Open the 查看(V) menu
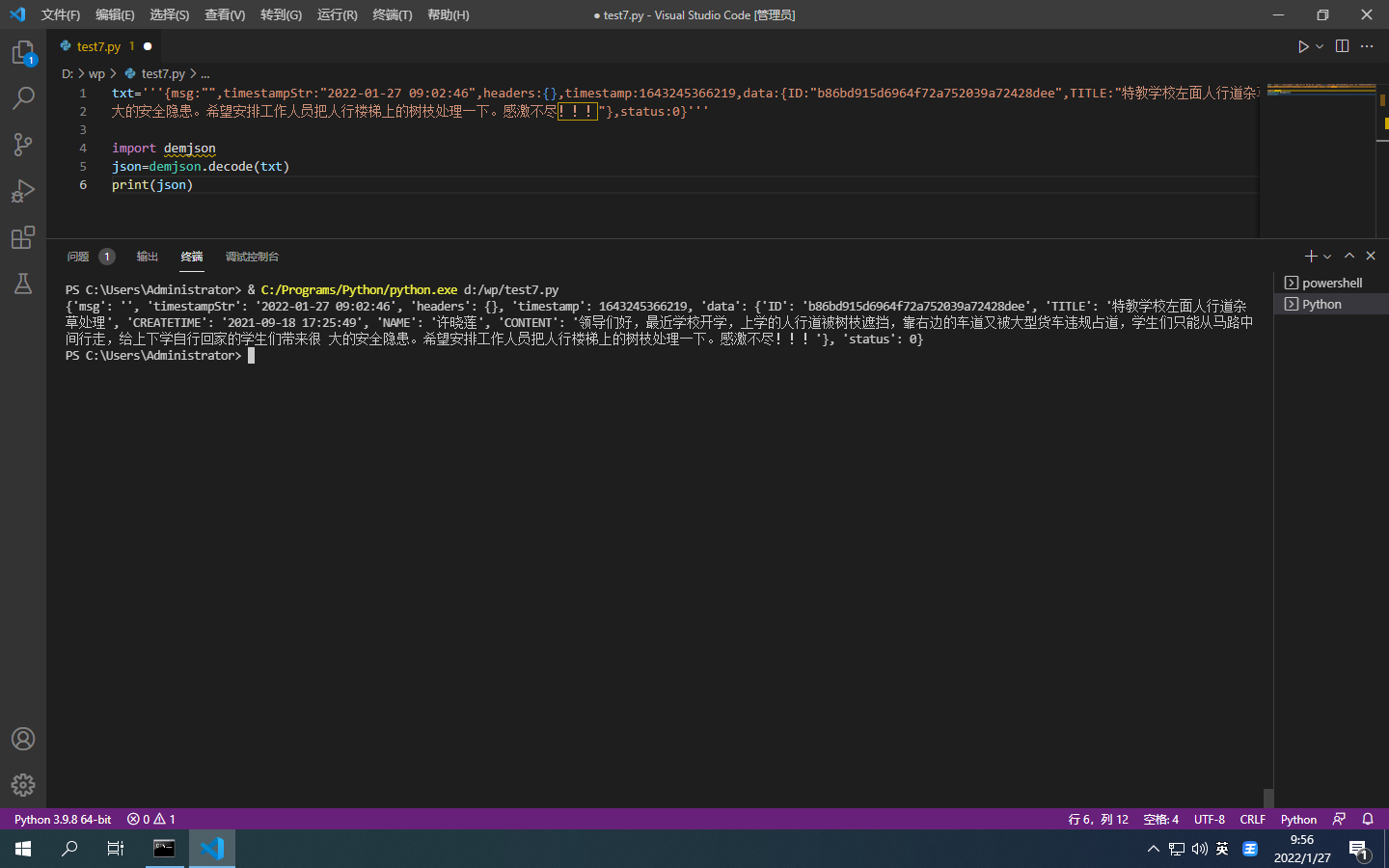The image size is (1389, 868). coord(225,14)
